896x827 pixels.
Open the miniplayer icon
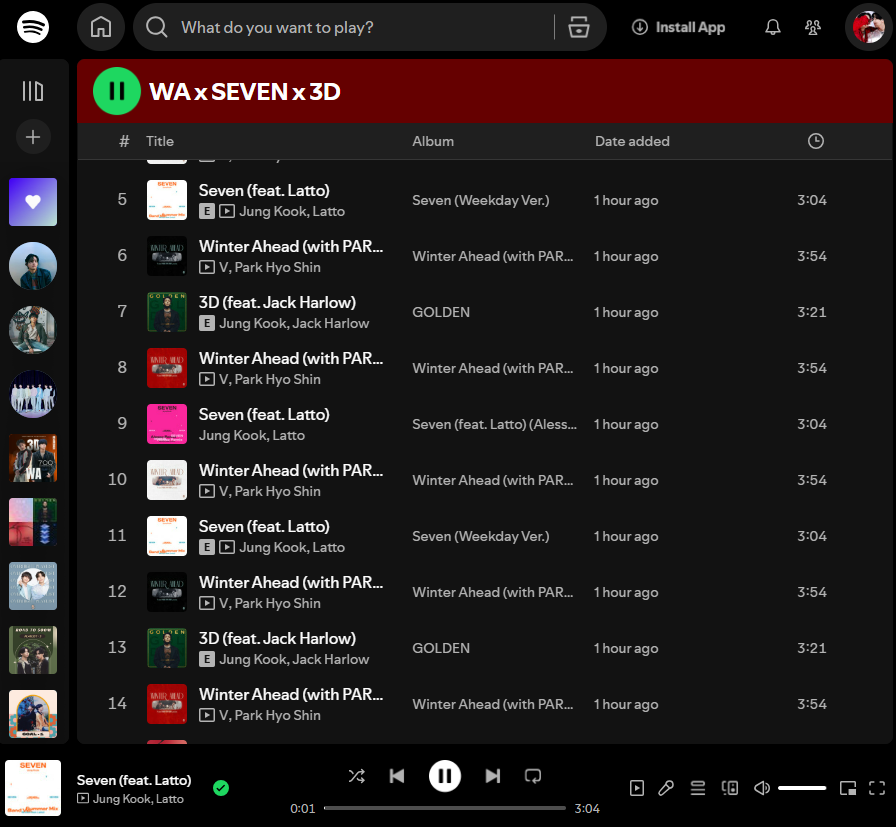847,788
